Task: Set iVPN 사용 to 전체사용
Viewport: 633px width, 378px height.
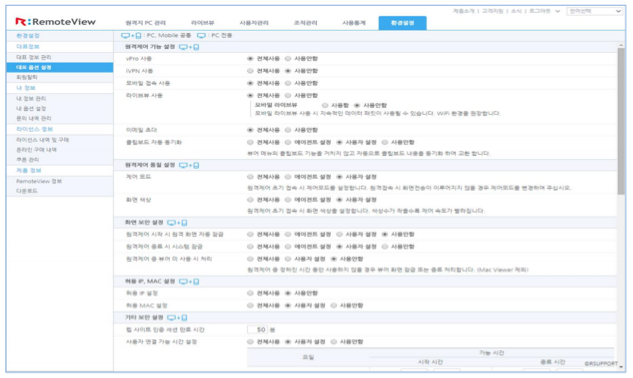Action: 250,71
